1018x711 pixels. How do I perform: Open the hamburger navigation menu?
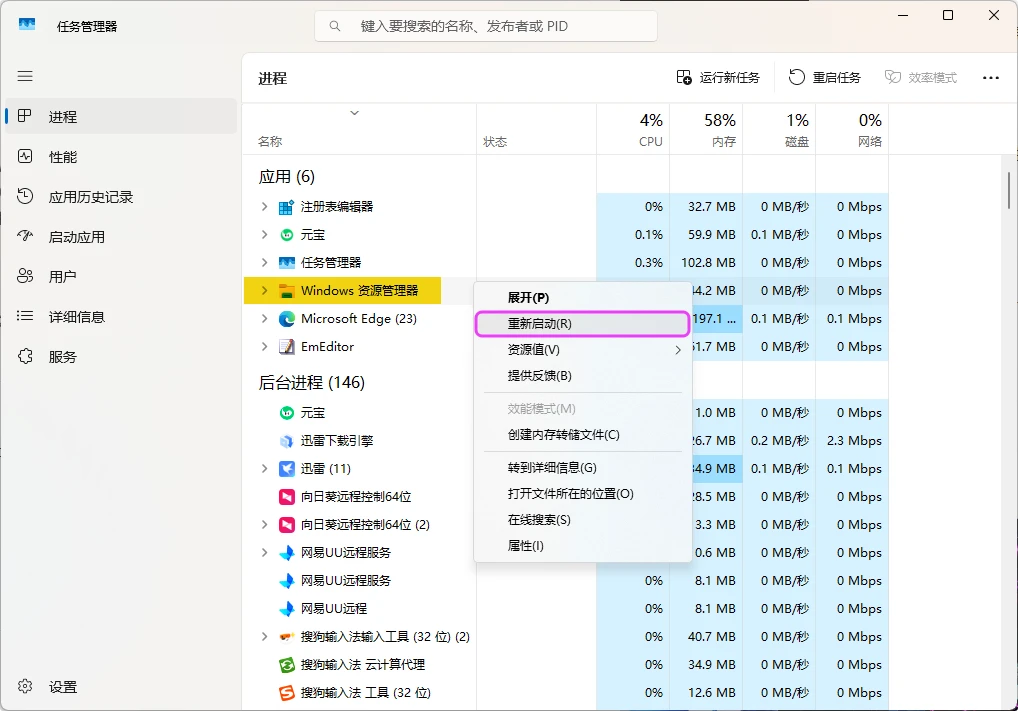[x=25, y=76]
